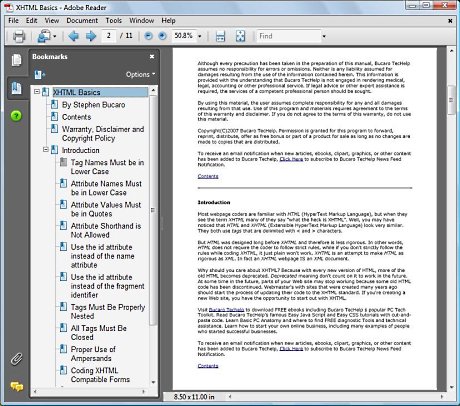Click bookmark icon beside Contents
Screen dimensions: 460x406
[x=54, y=117]
